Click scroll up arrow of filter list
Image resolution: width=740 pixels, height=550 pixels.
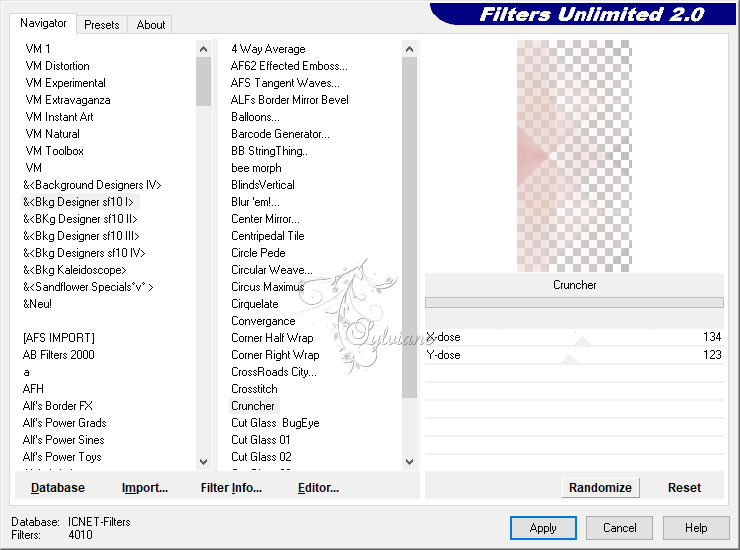pos(409,49)
